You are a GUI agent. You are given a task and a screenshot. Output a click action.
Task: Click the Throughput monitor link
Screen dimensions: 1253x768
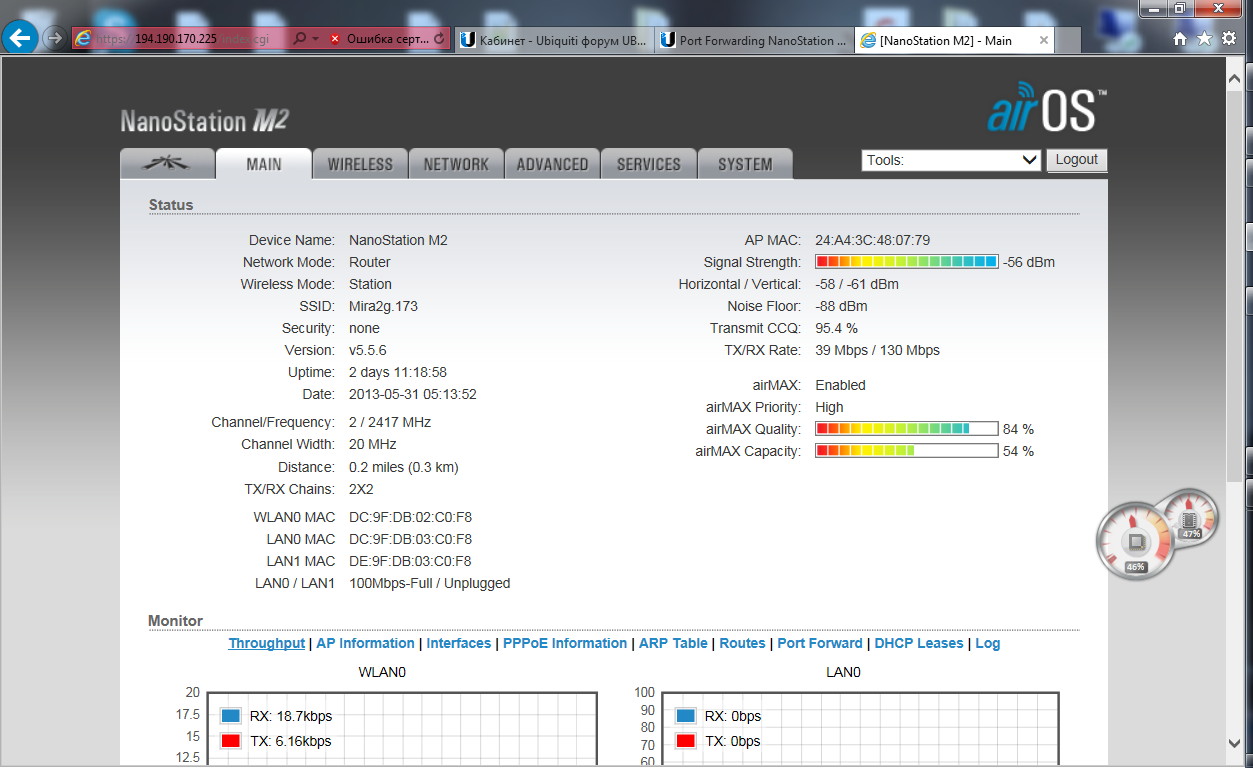(266, 643)
